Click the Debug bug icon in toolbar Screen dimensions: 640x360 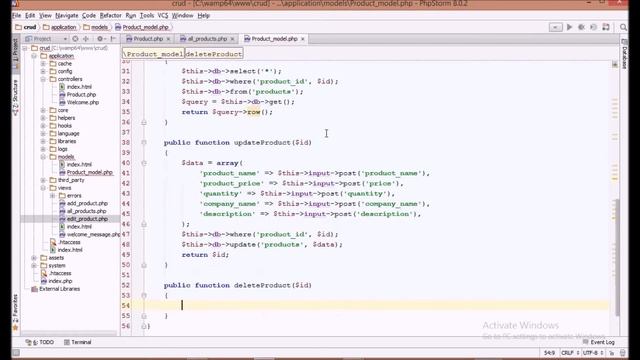click(581, 27)
